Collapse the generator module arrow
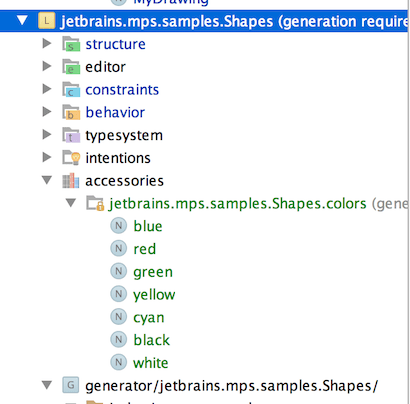The image size is (410, 404). coord(47,385)
